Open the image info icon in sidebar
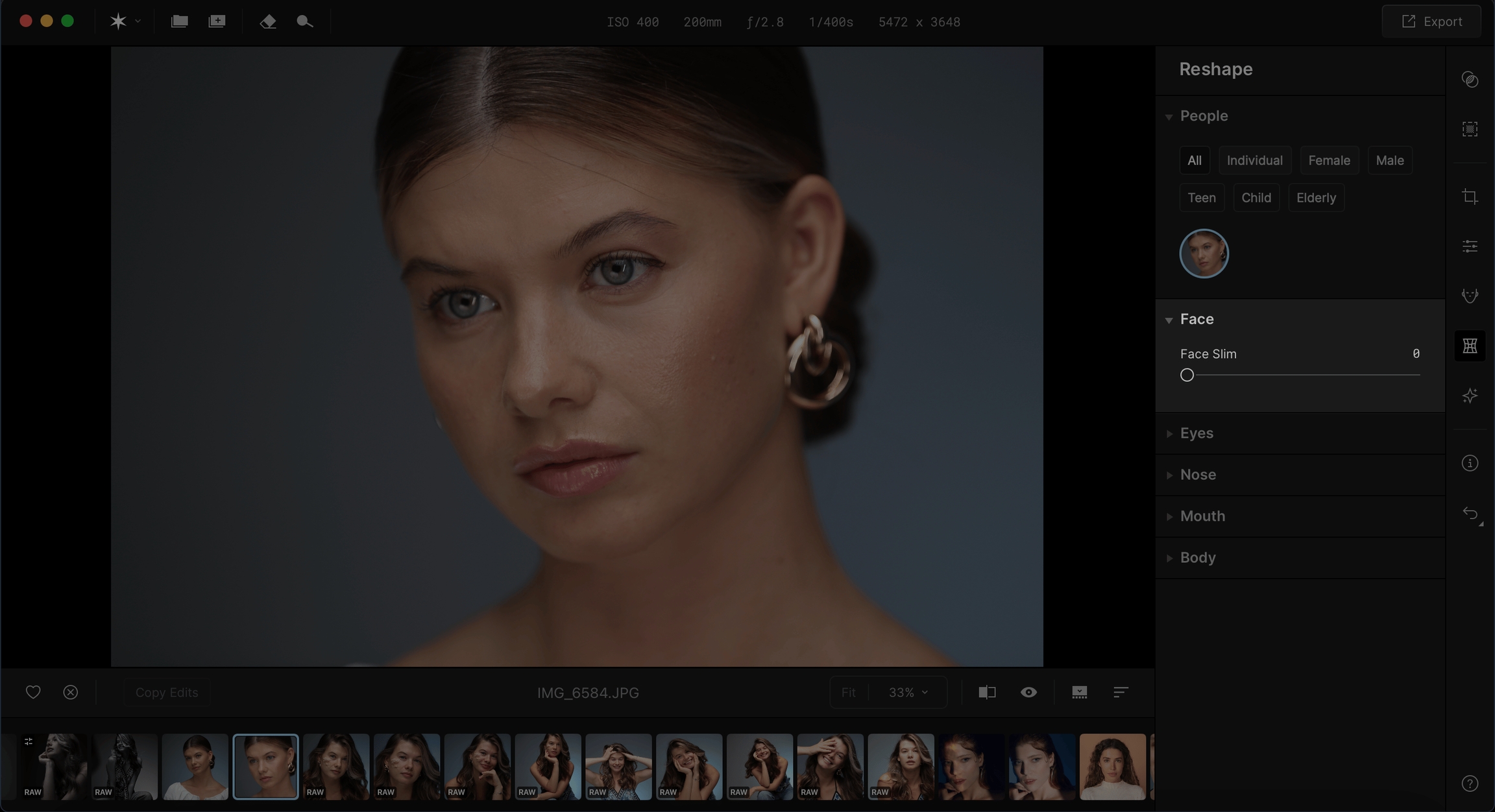 [1470, 463]
